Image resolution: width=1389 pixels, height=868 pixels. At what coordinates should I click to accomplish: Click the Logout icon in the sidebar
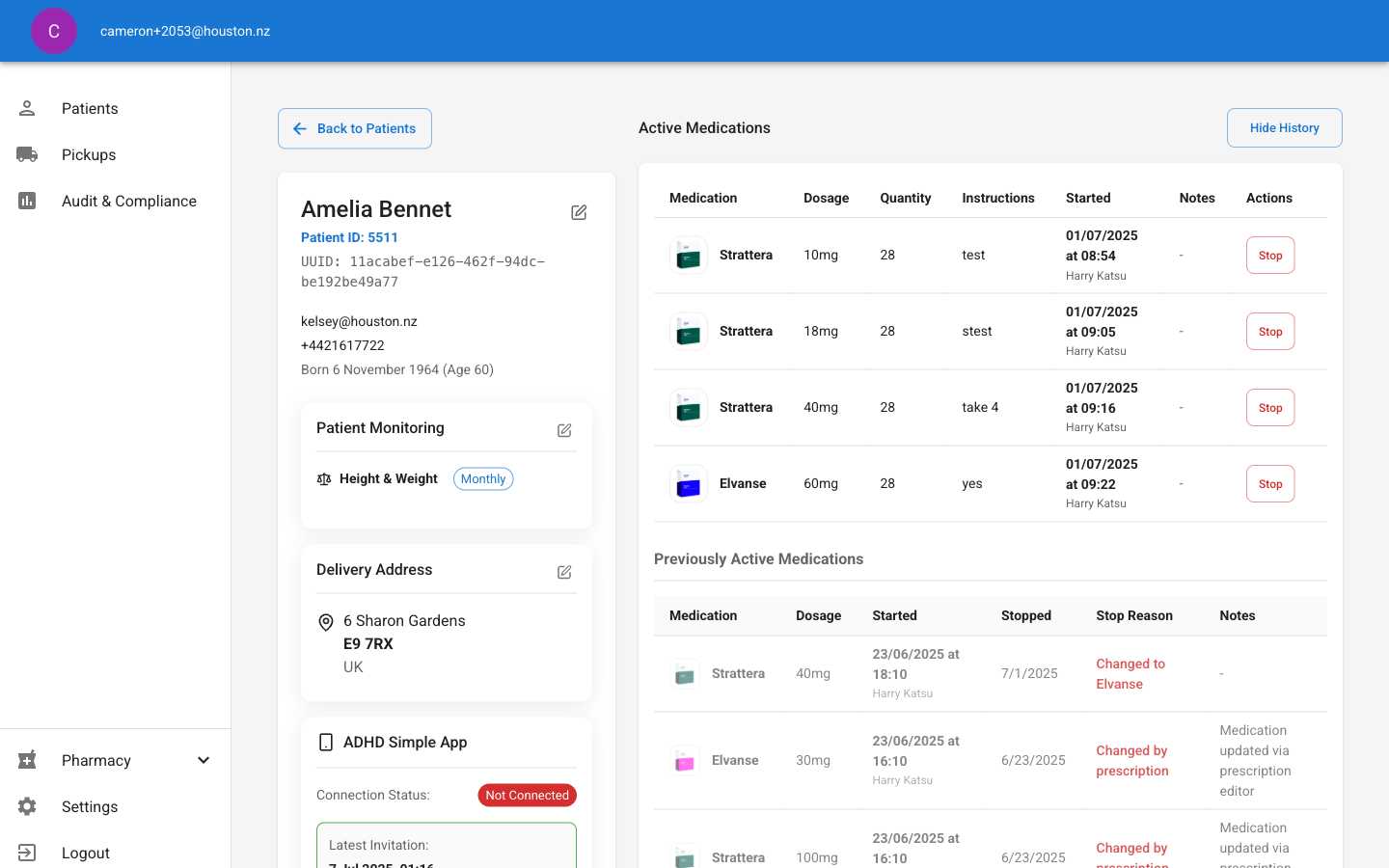pos(27,853)
